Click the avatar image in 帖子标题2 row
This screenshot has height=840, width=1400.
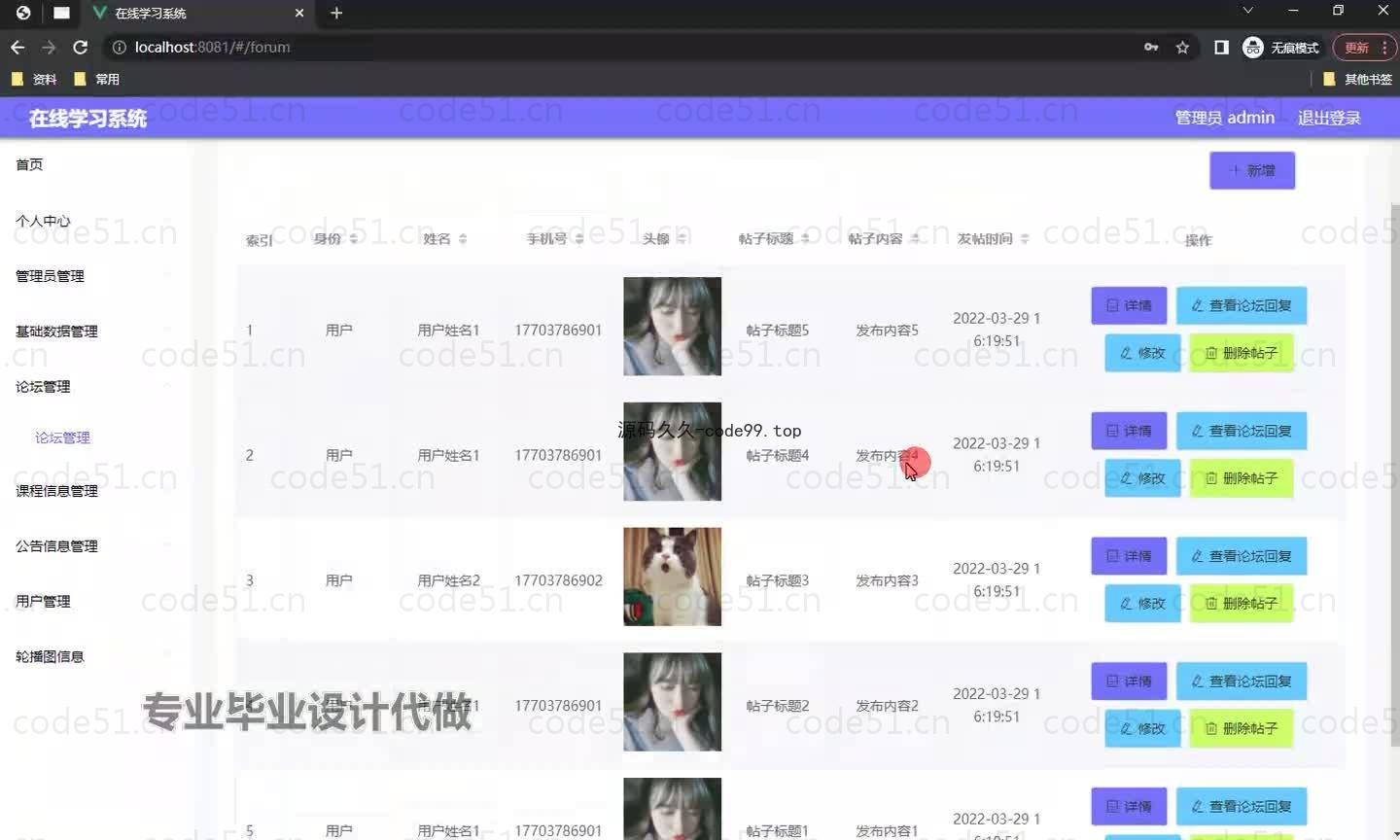pos(672,702)
